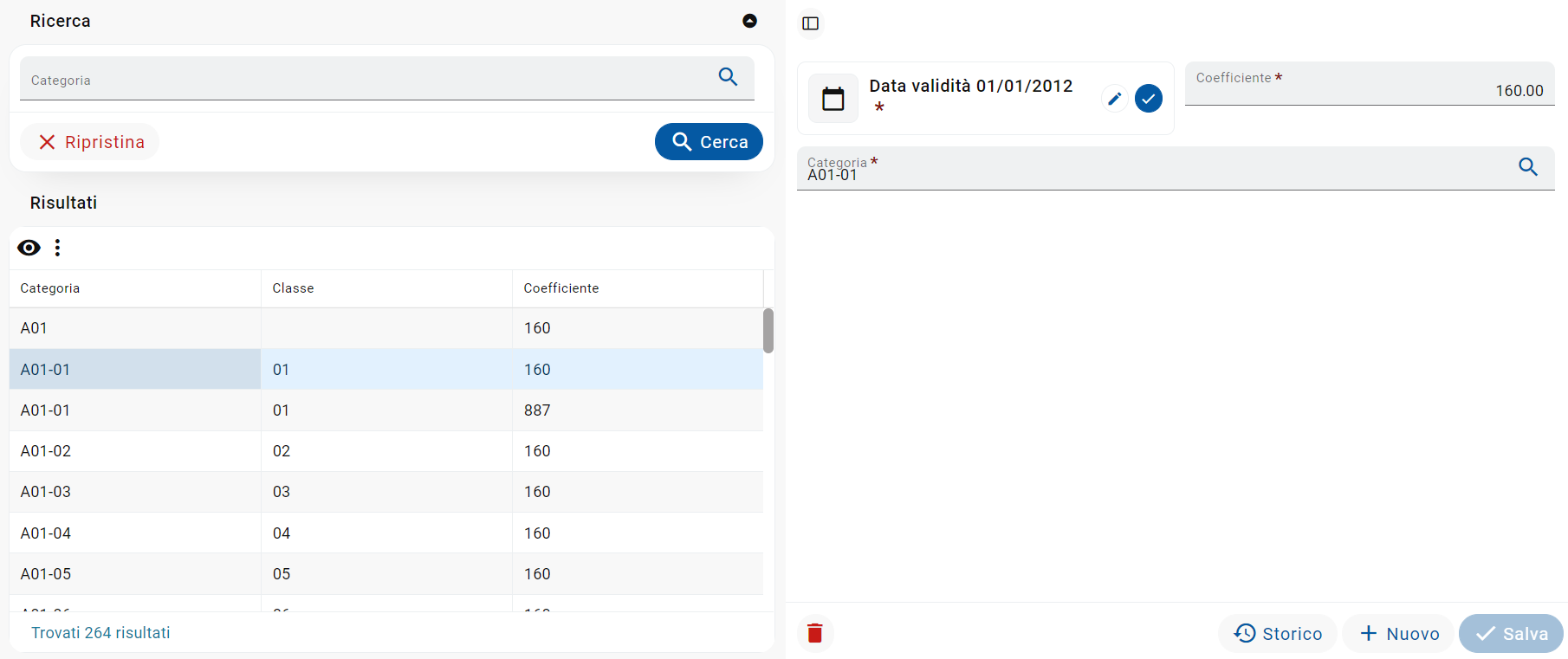This screenshot has height=659, width=1568.
Task: Open category lookup in the detail form
Action: [1527, 167]
